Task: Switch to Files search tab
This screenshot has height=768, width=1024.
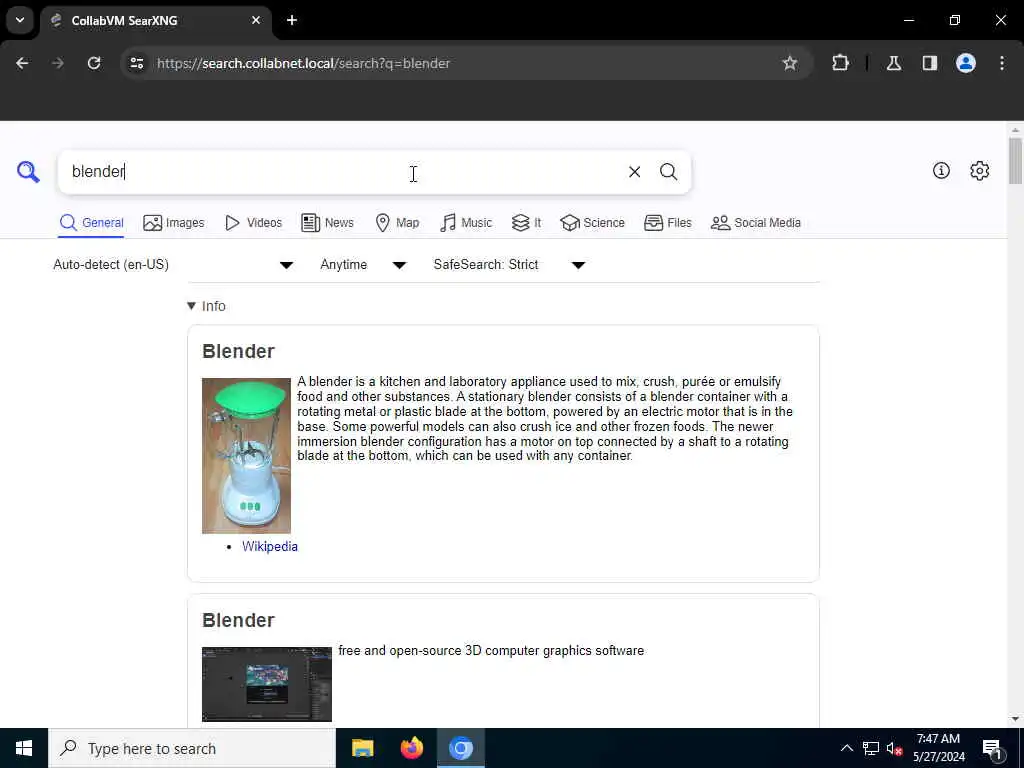Action: (667, 223)
